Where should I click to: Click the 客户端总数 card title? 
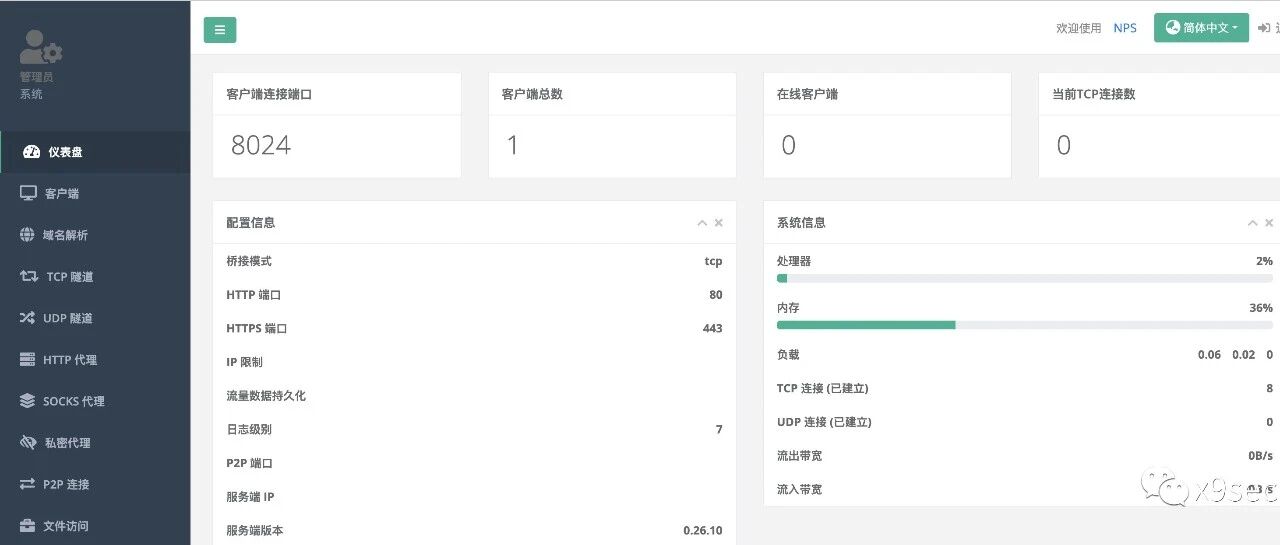(532, 94)
